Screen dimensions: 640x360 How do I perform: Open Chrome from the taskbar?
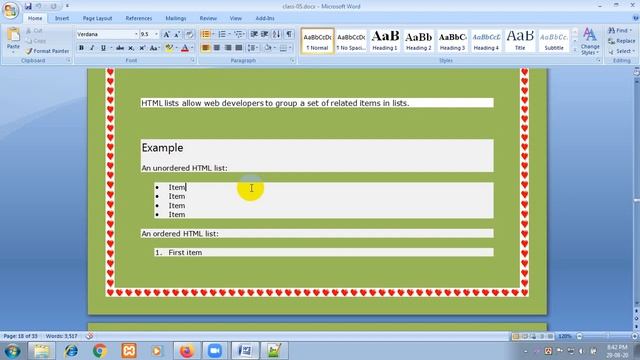pos(100,351)
